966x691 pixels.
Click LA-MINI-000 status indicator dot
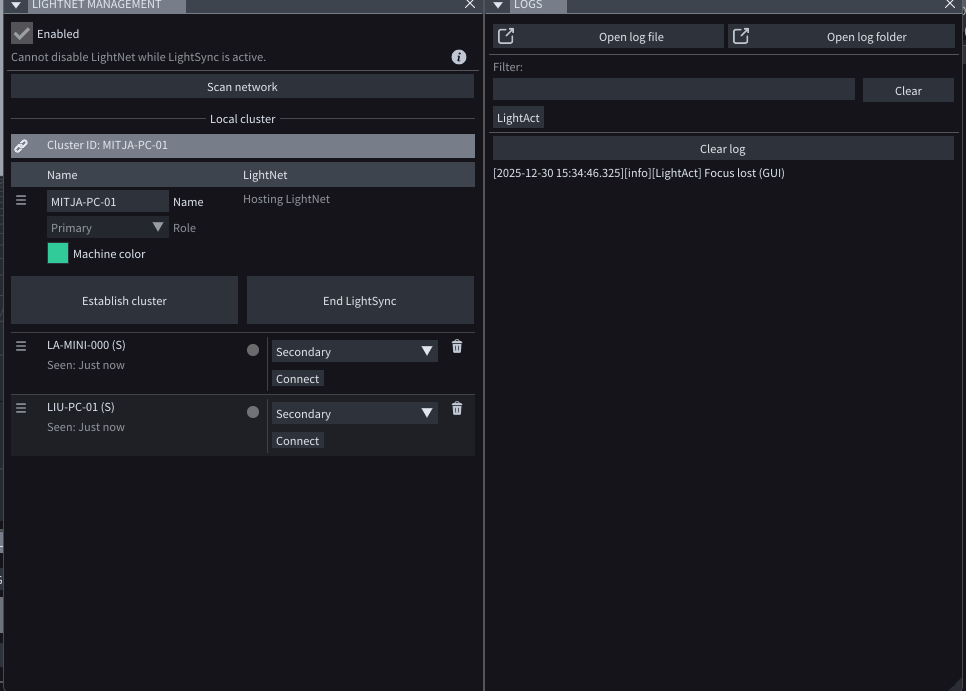[x=253, y=350]
